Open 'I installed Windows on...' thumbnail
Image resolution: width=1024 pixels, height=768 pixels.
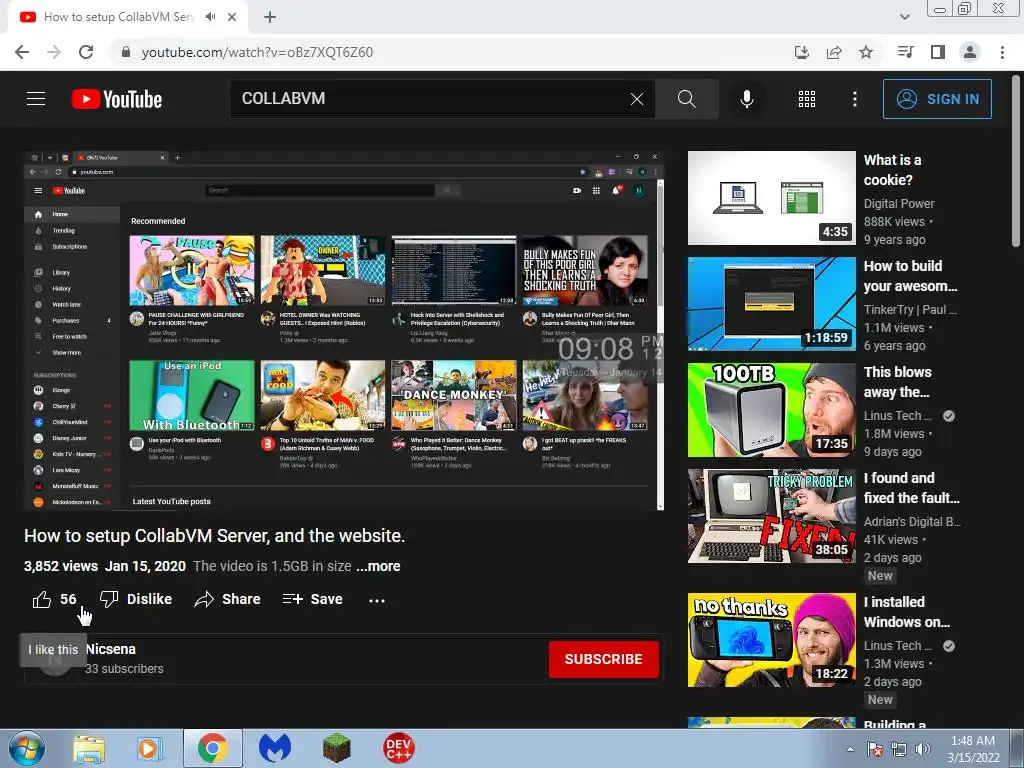(x=771, y=639)
